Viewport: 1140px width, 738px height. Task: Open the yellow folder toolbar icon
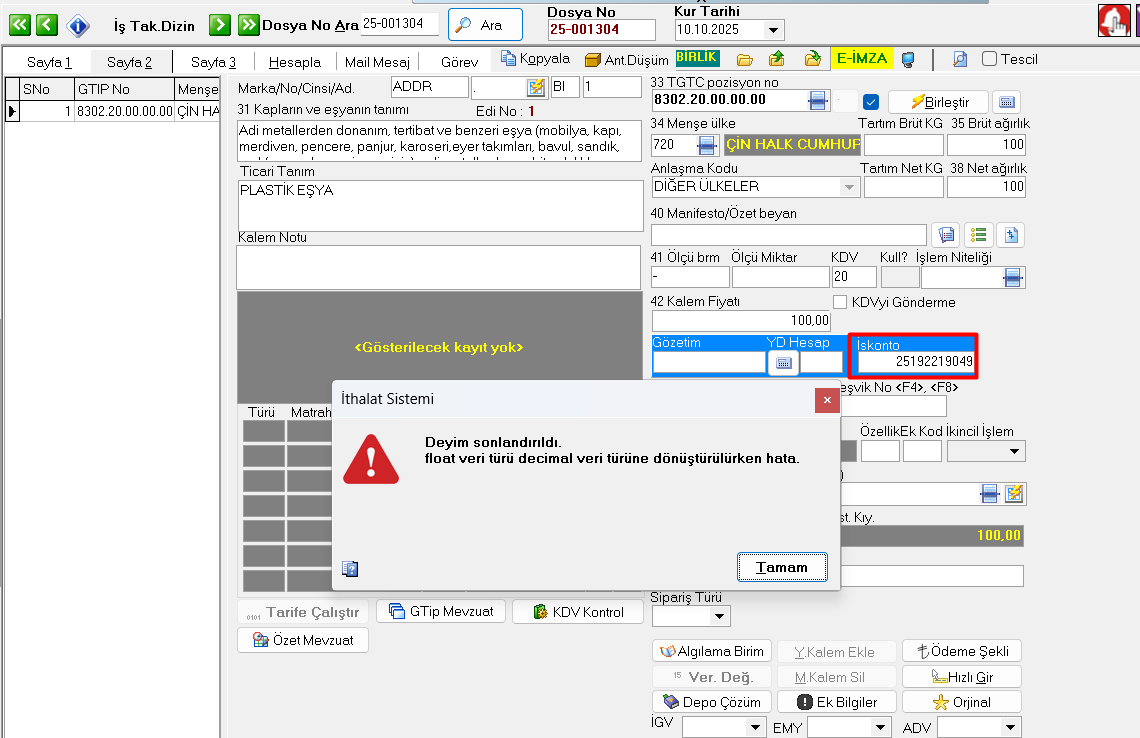coord(744,59)
